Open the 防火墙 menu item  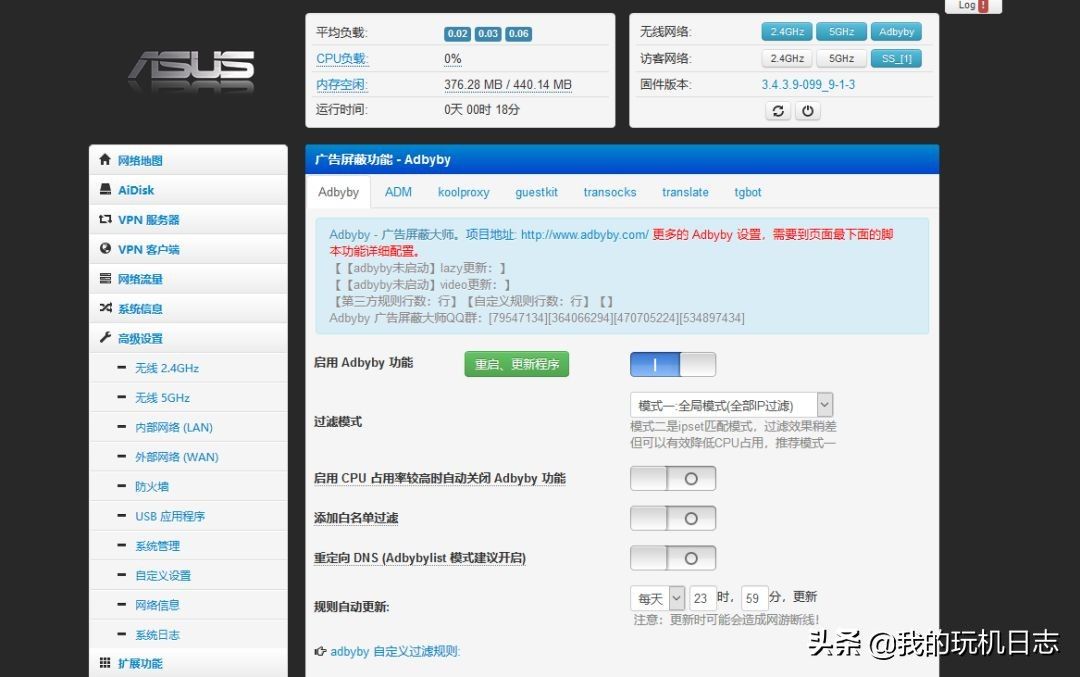pos(152,487)
